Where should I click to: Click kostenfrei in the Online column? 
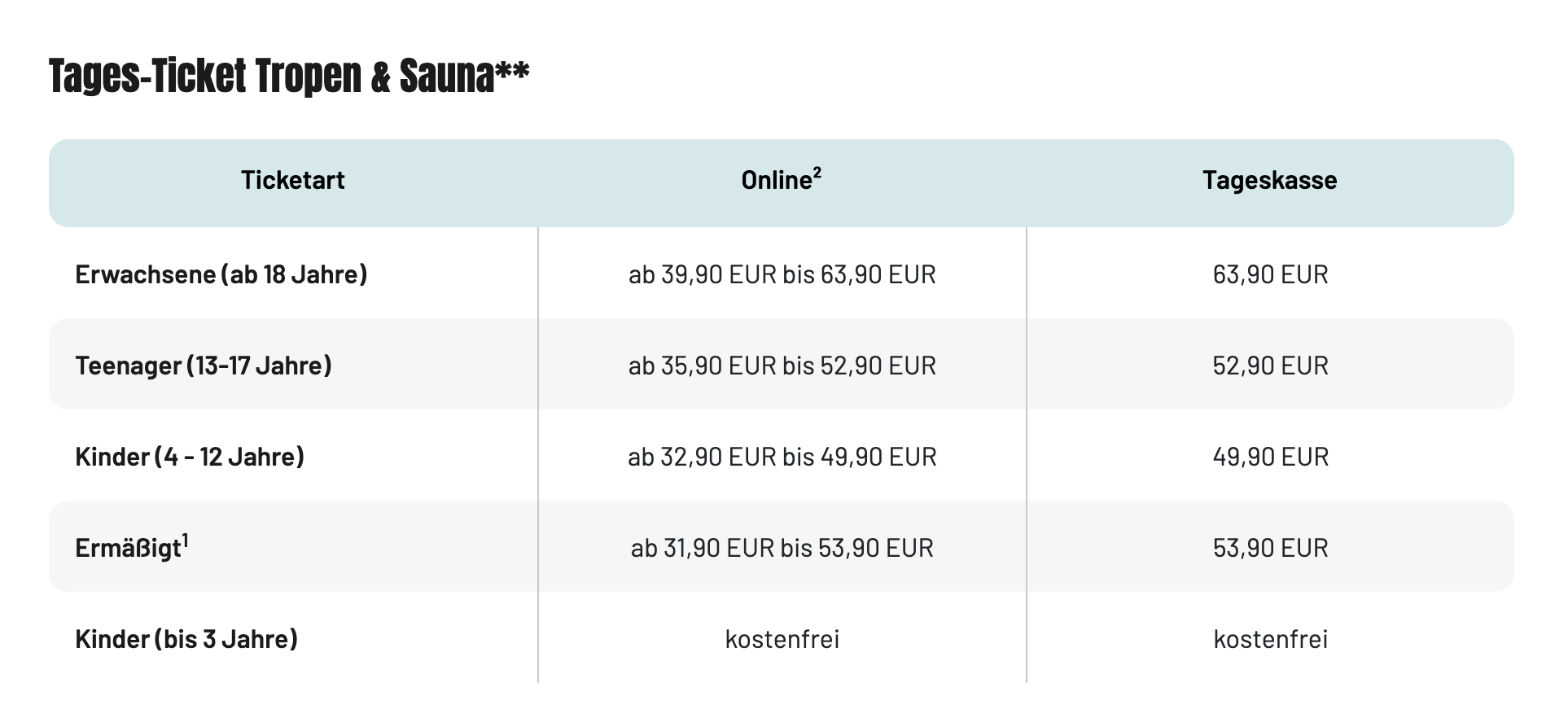tap(782, 639)
